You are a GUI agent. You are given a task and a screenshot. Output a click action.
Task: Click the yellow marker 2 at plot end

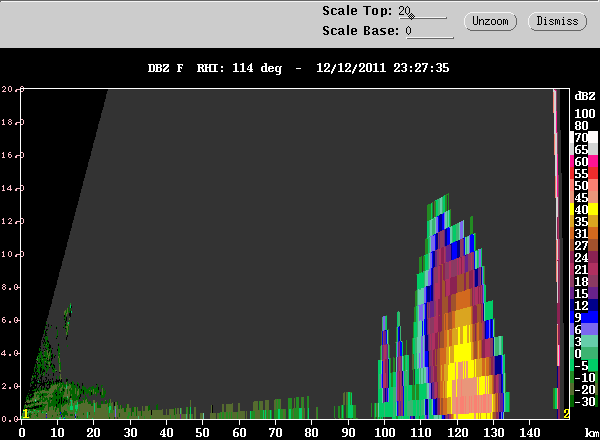pos(566,414)
